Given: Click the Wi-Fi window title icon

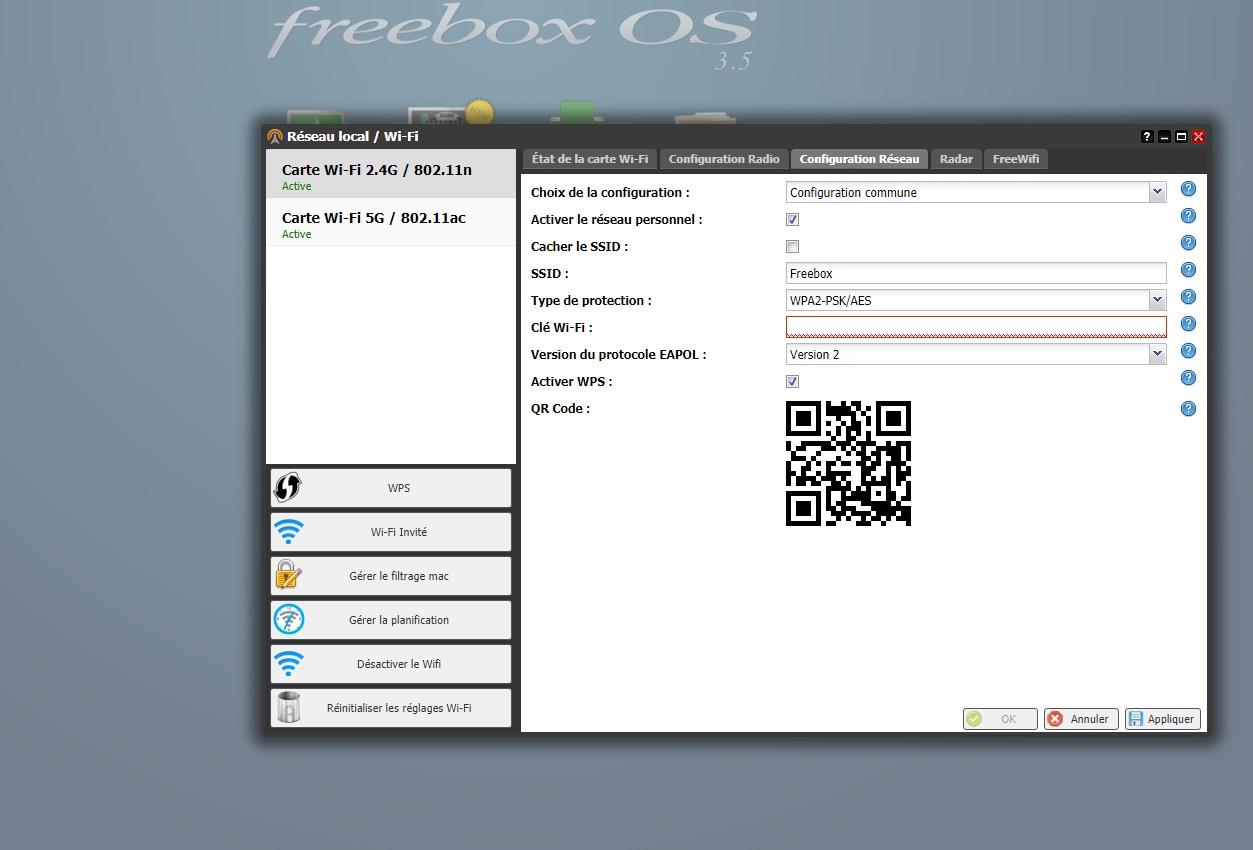Looking at the screenshot, I should point(275,136).
